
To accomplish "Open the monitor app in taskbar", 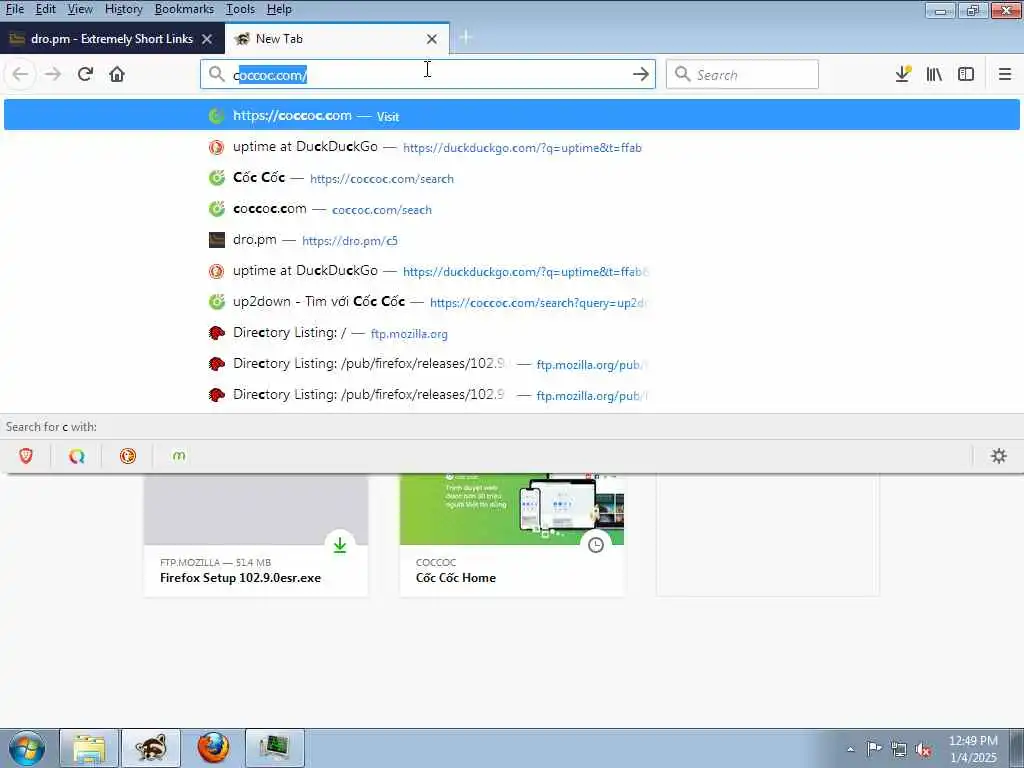I will tap(275, 748).
